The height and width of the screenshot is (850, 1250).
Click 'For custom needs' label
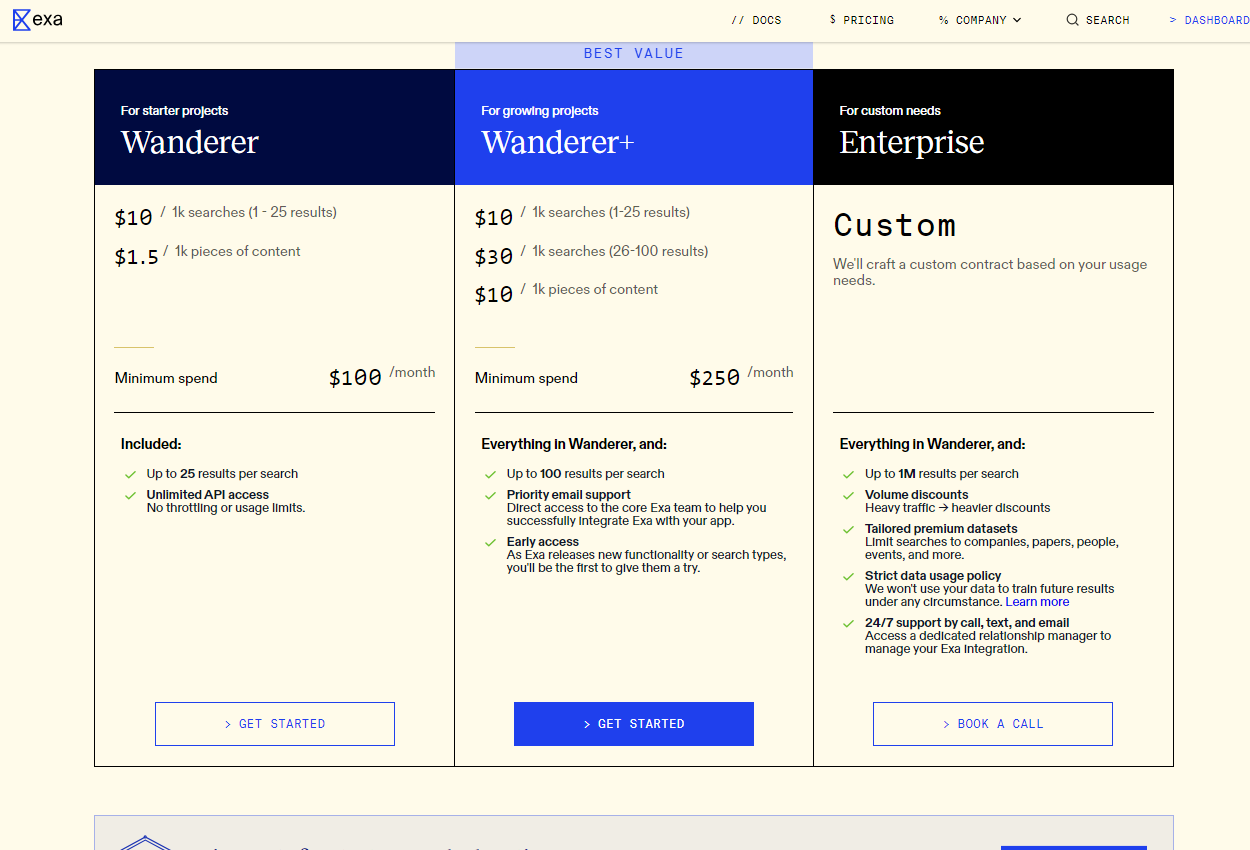(x=890, y=111)
